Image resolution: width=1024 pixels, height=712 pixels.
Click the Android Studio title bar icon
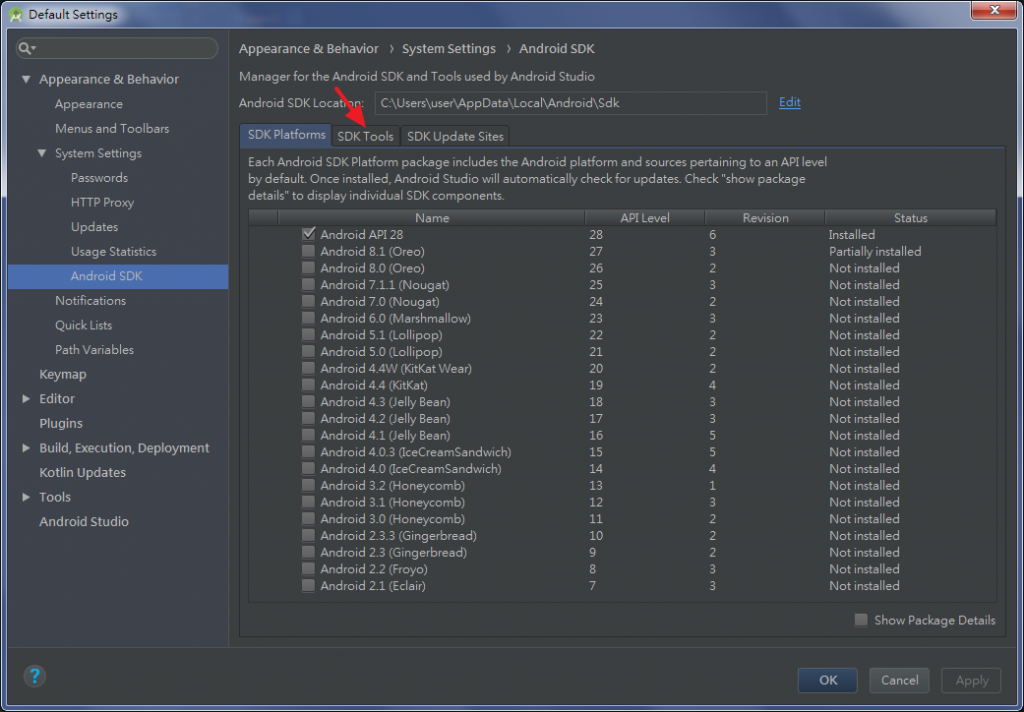(16, 14)
